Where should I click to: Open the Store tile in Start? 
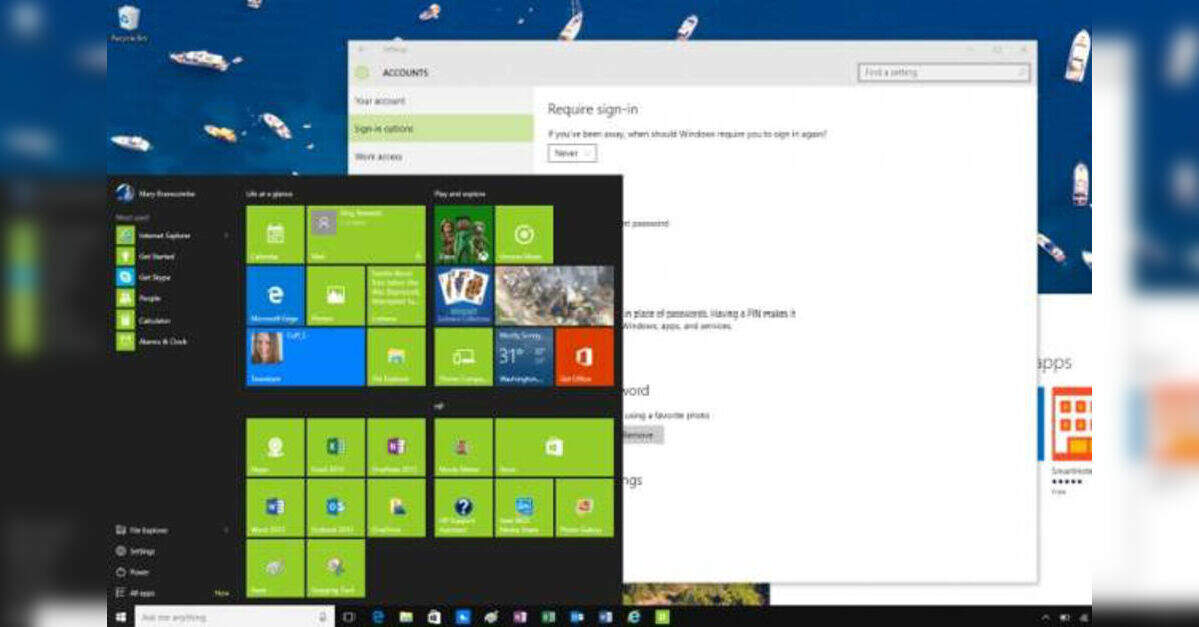tap(554, 447)
